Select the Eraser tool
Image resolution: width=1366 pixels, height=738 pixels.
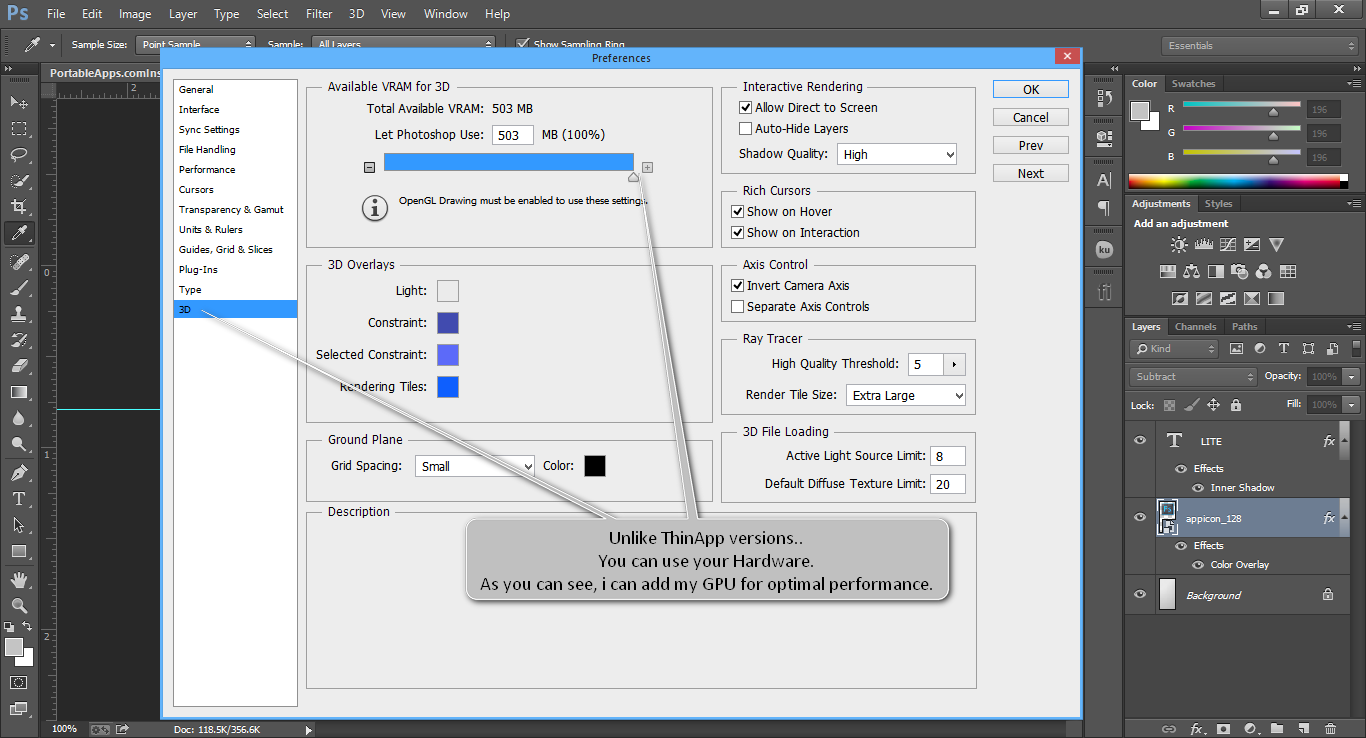click(x=19, y=365)
